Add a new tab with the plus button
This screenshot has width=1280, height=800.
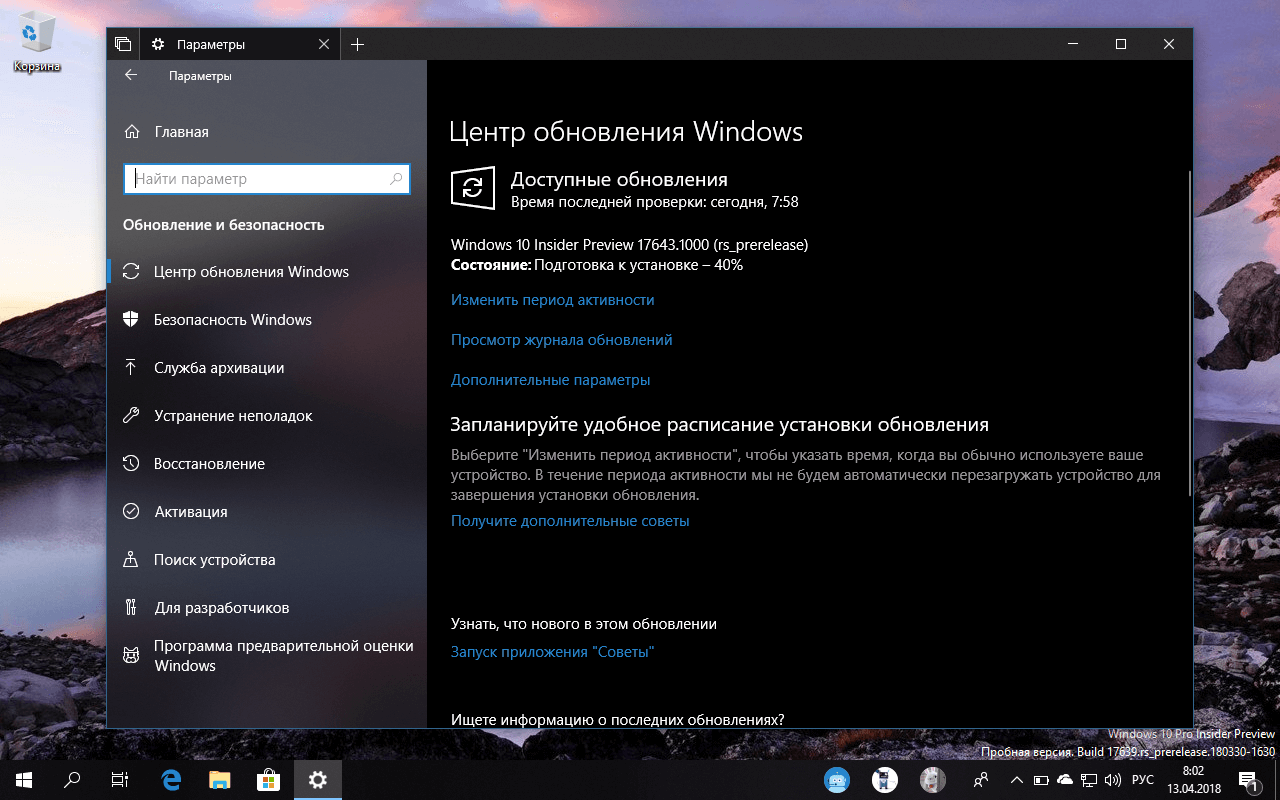tap(358, 44)
